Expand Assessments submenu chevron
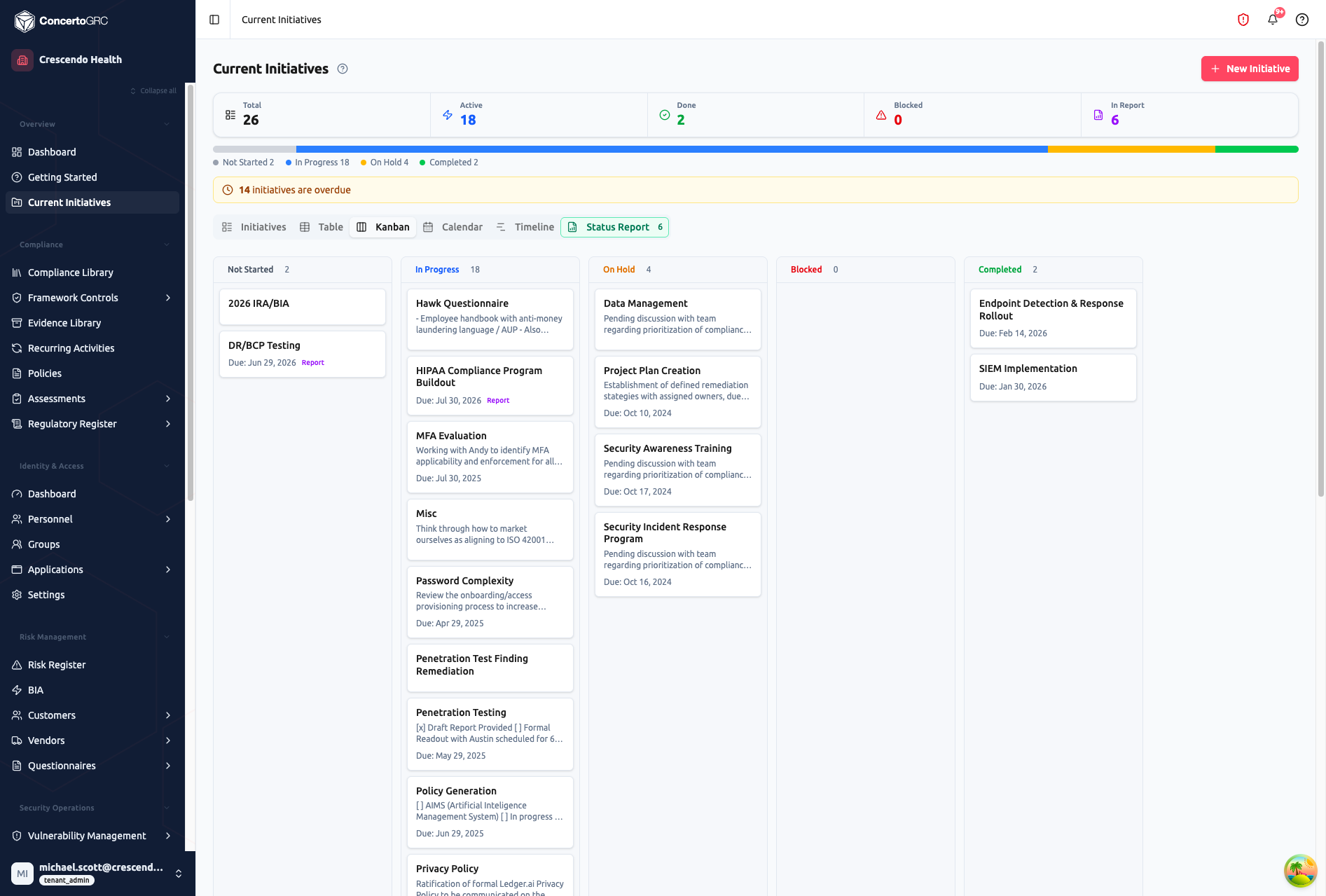 [x=168, y=399]
